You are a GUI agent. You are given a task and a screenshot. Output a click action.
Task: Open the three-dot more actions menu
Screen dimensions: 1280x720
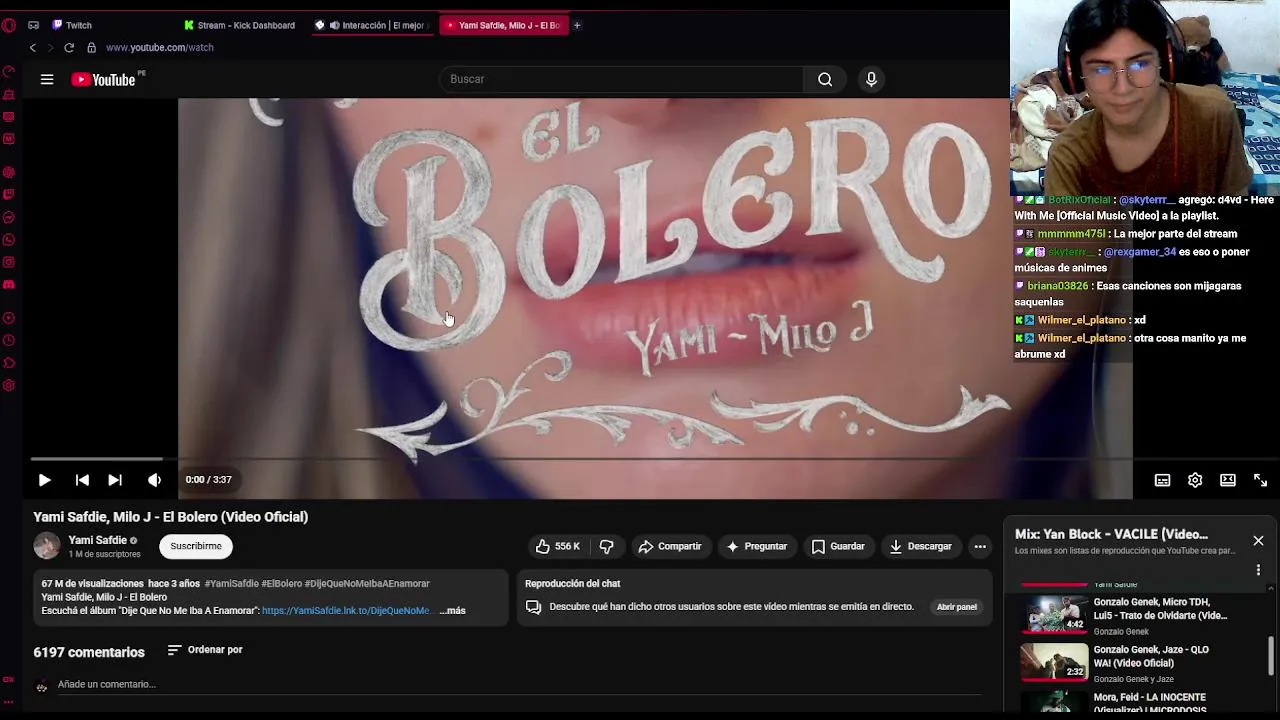coord(980,546)
